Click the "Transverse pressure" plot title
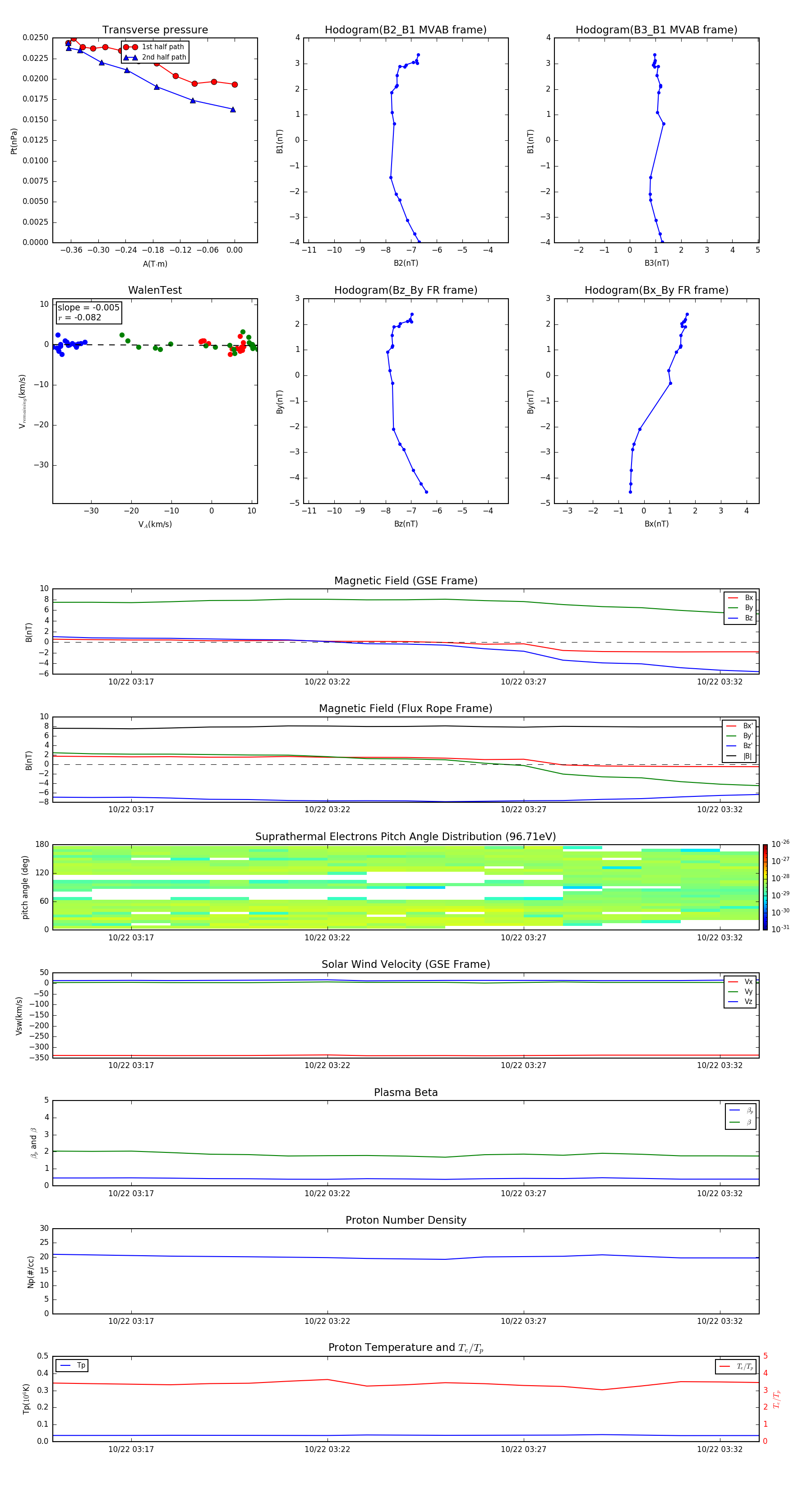The image size is (812, 1489). [x=155, y=30]
